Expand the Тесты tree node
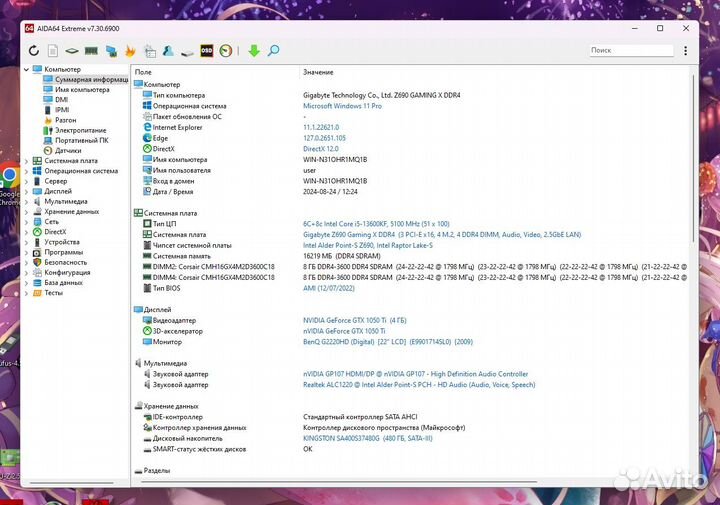The width and height of the screenshot is (720, 505). [26, 293]
